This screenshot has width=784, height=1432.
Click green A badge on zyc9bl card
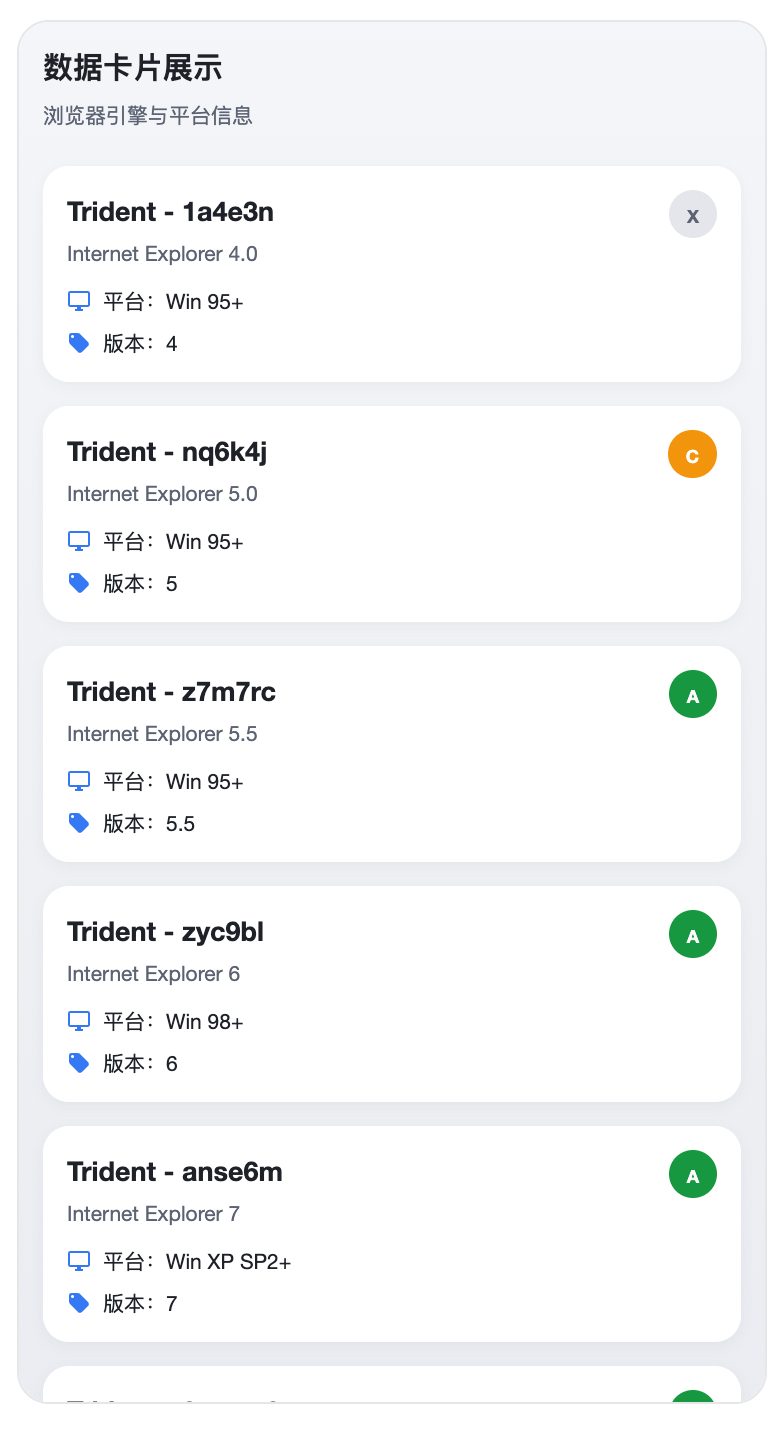pyautogui.click(x=692, y=934)
